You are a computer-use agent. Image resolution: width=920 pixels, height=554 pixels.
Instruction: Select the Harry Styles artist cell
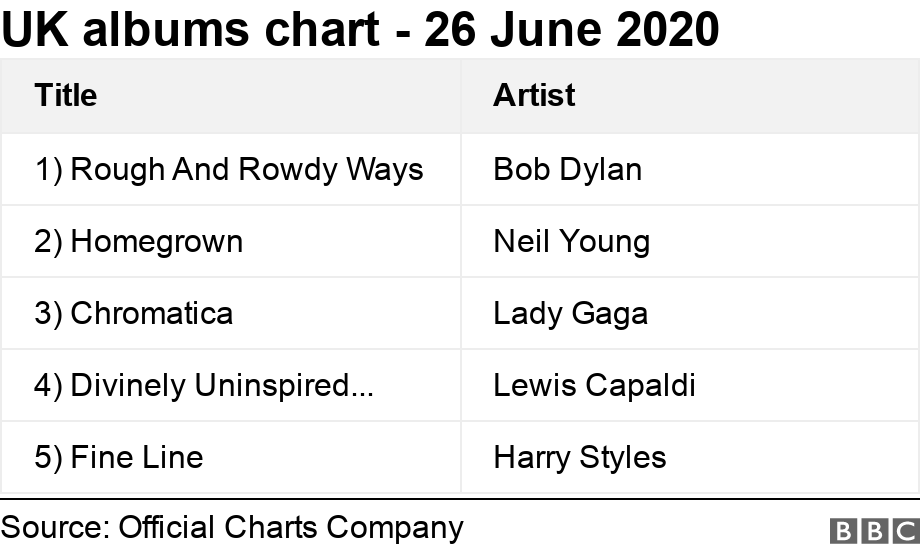point(579,457)
